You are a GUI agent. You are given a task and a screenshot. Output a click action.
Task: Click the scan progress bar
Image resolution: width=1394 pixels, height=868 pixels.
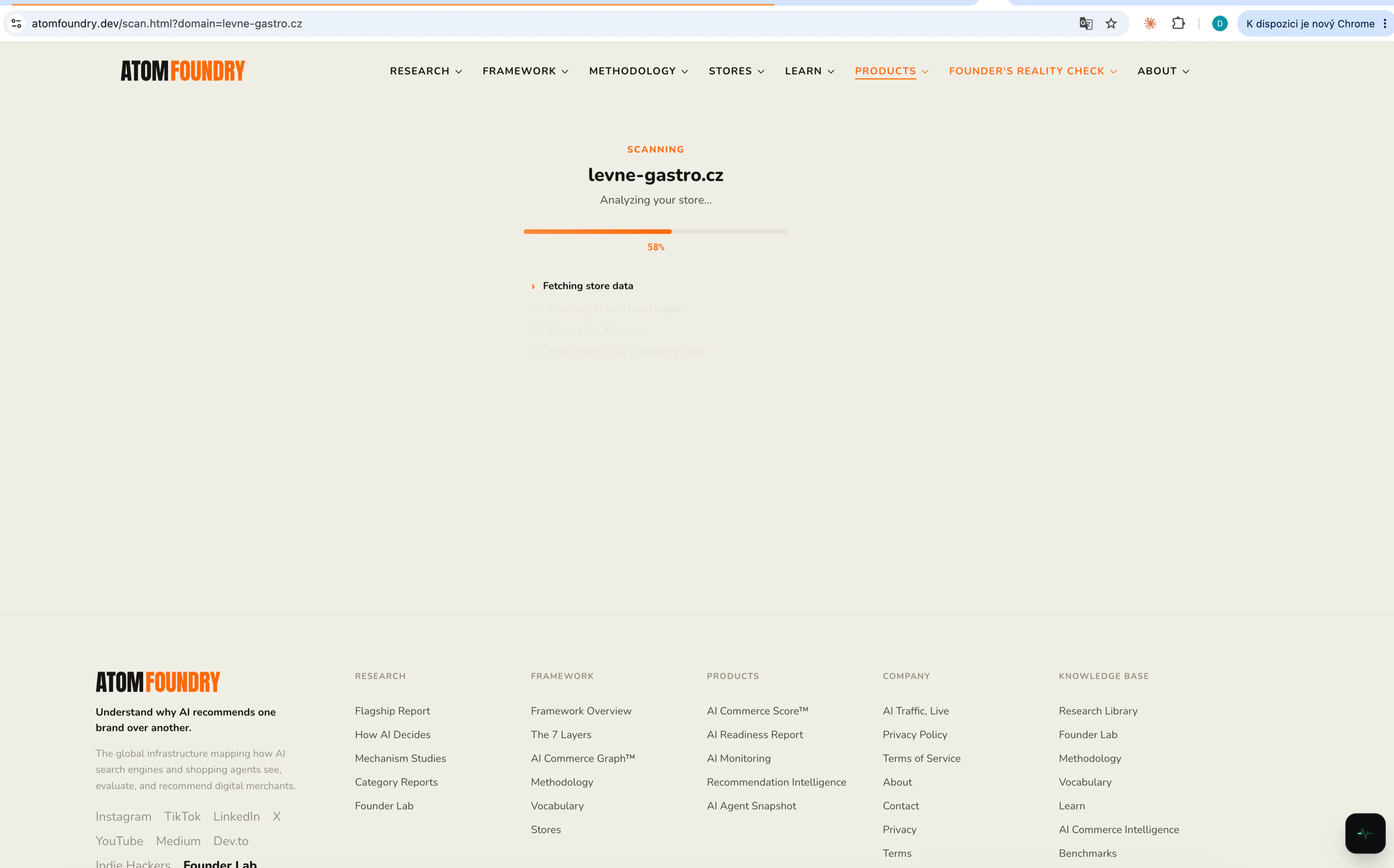(x=656, y=231)
